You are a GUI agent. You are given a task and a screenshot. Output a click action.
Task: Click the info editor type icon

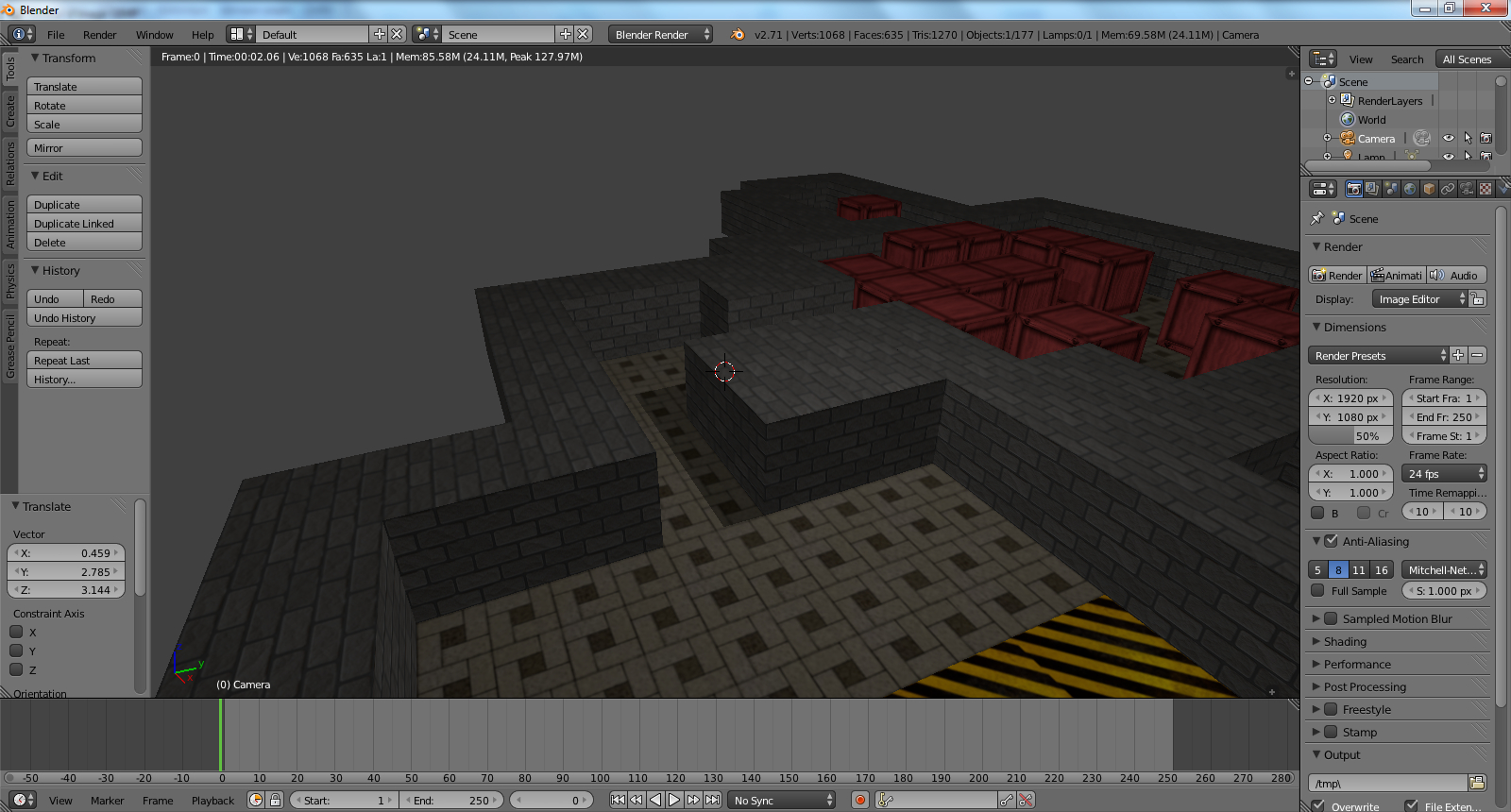point(21,34)
